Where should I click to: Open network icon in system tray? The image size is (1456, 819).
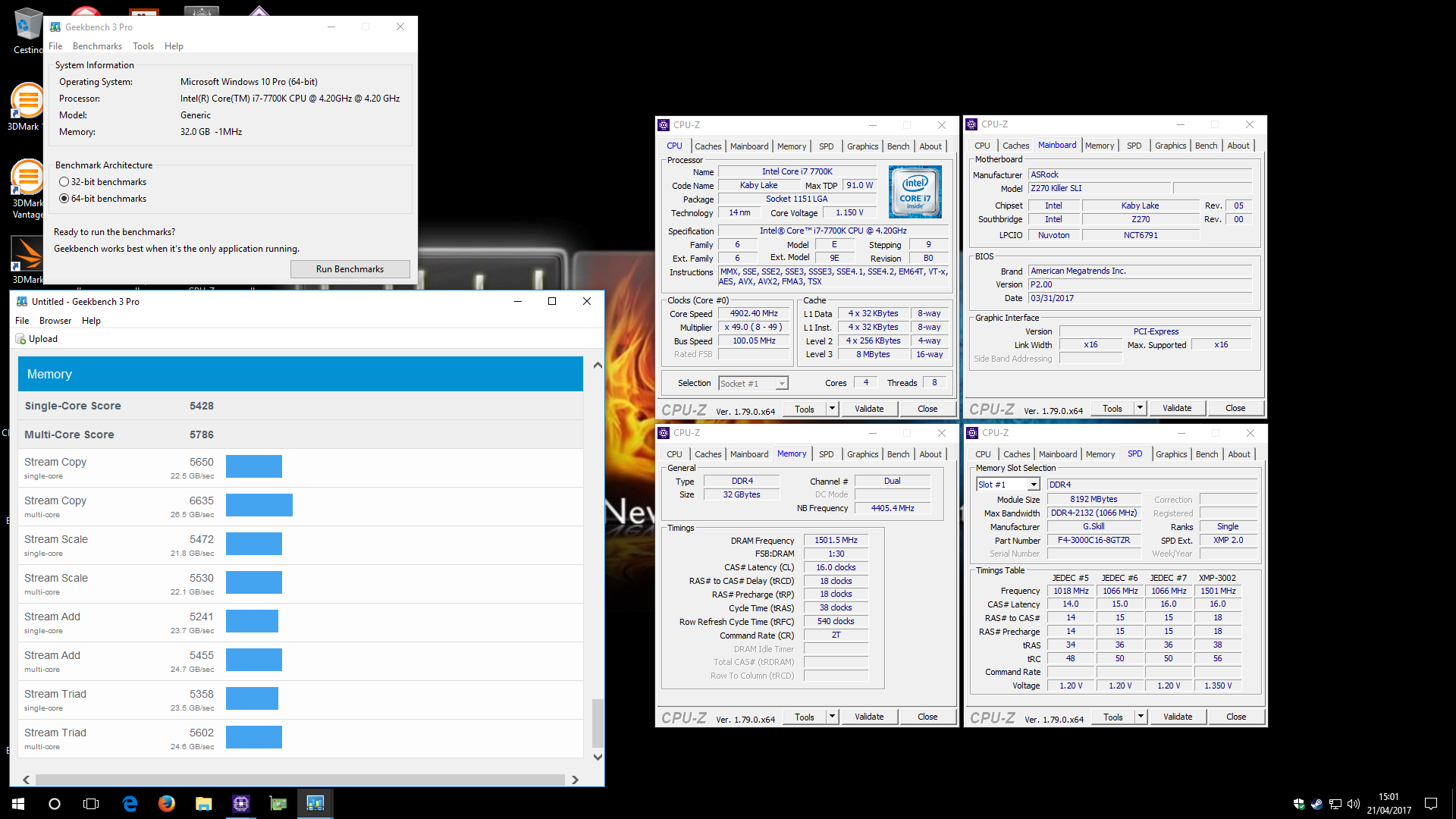1335,804
